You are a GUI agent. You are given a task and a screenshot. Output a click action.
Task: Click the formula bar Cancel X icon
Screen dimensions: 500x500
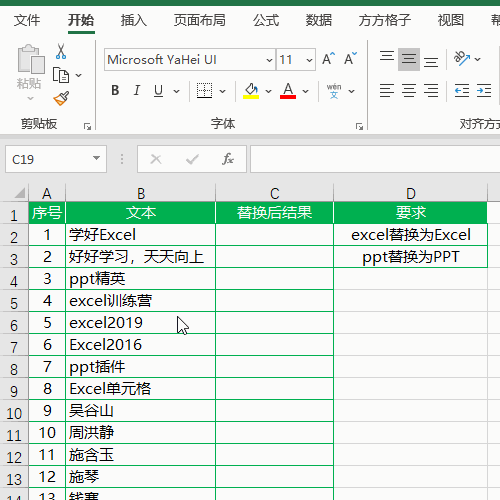pos(156,159)
